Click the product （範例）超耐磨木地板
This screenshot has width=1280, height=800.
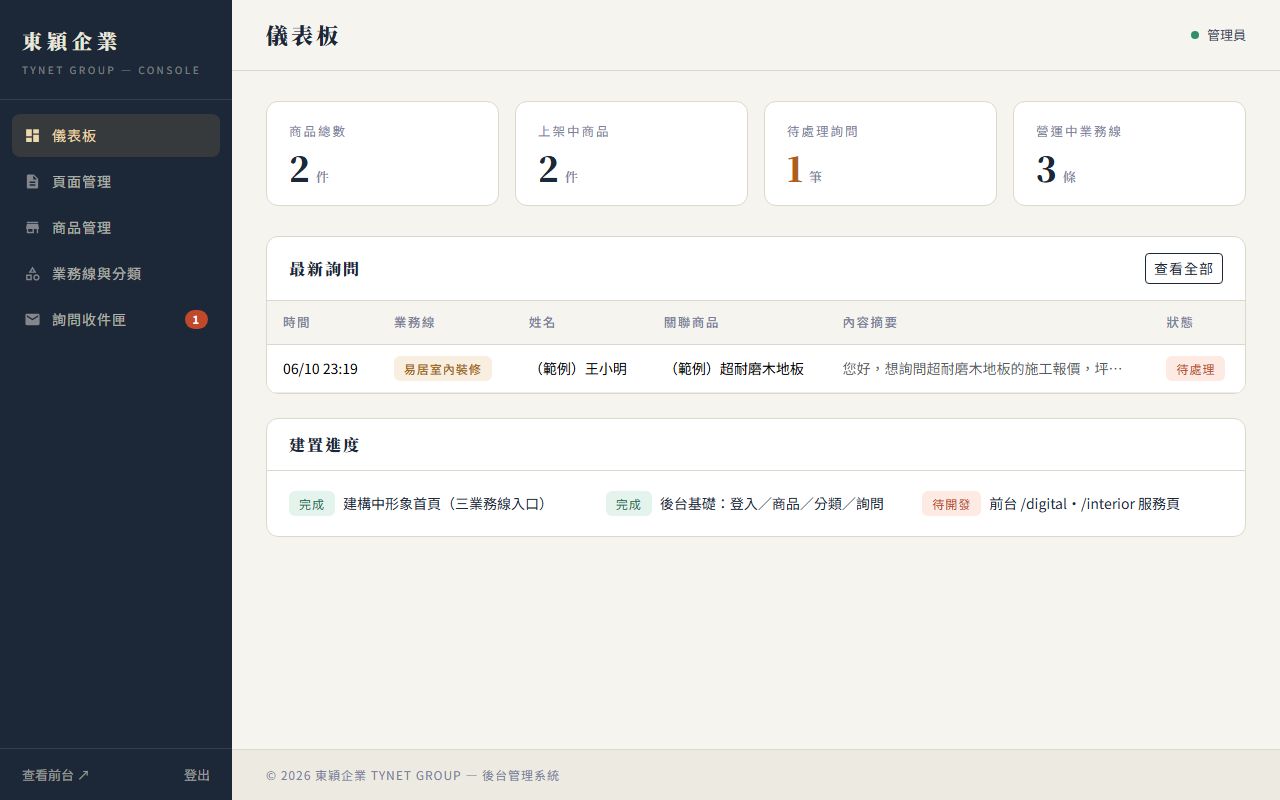734,369
